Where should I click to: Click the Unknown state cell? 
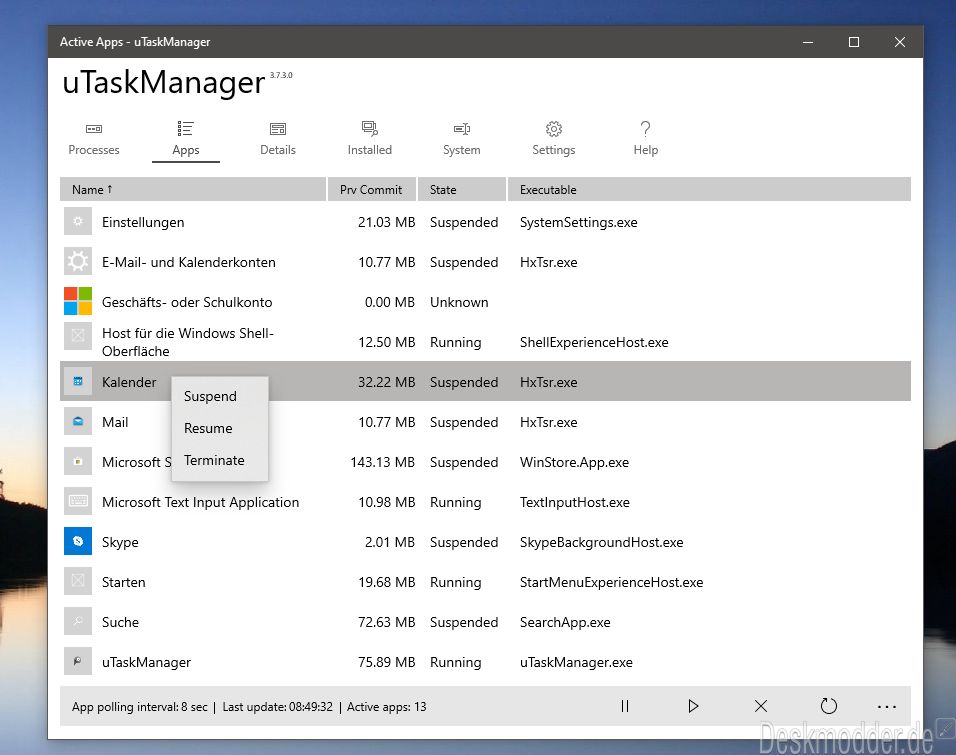click(x=459, y=302)
